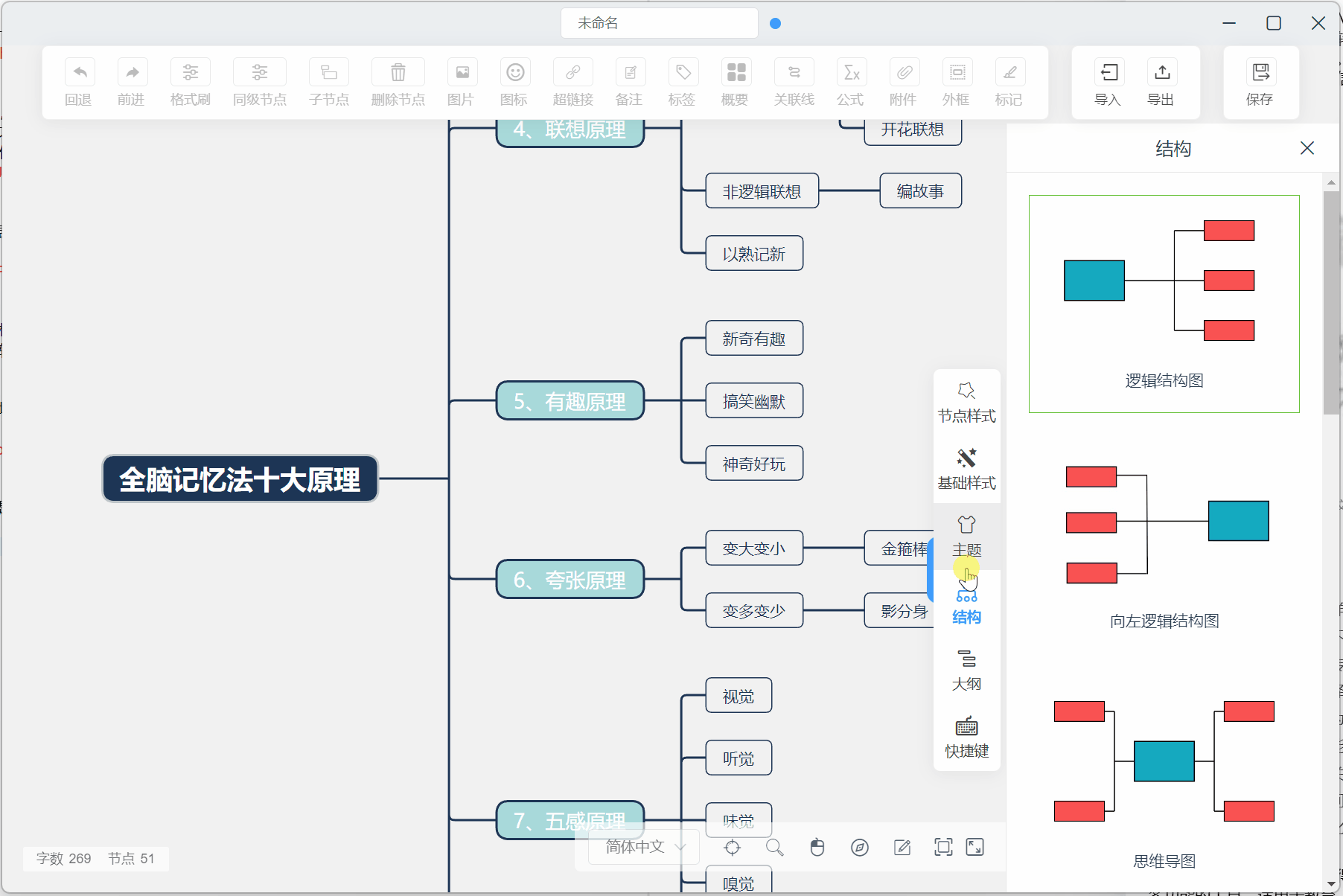Open the compass navigator icon
The height and width of the screenshot is (896, 1343).
pos(860,847)
